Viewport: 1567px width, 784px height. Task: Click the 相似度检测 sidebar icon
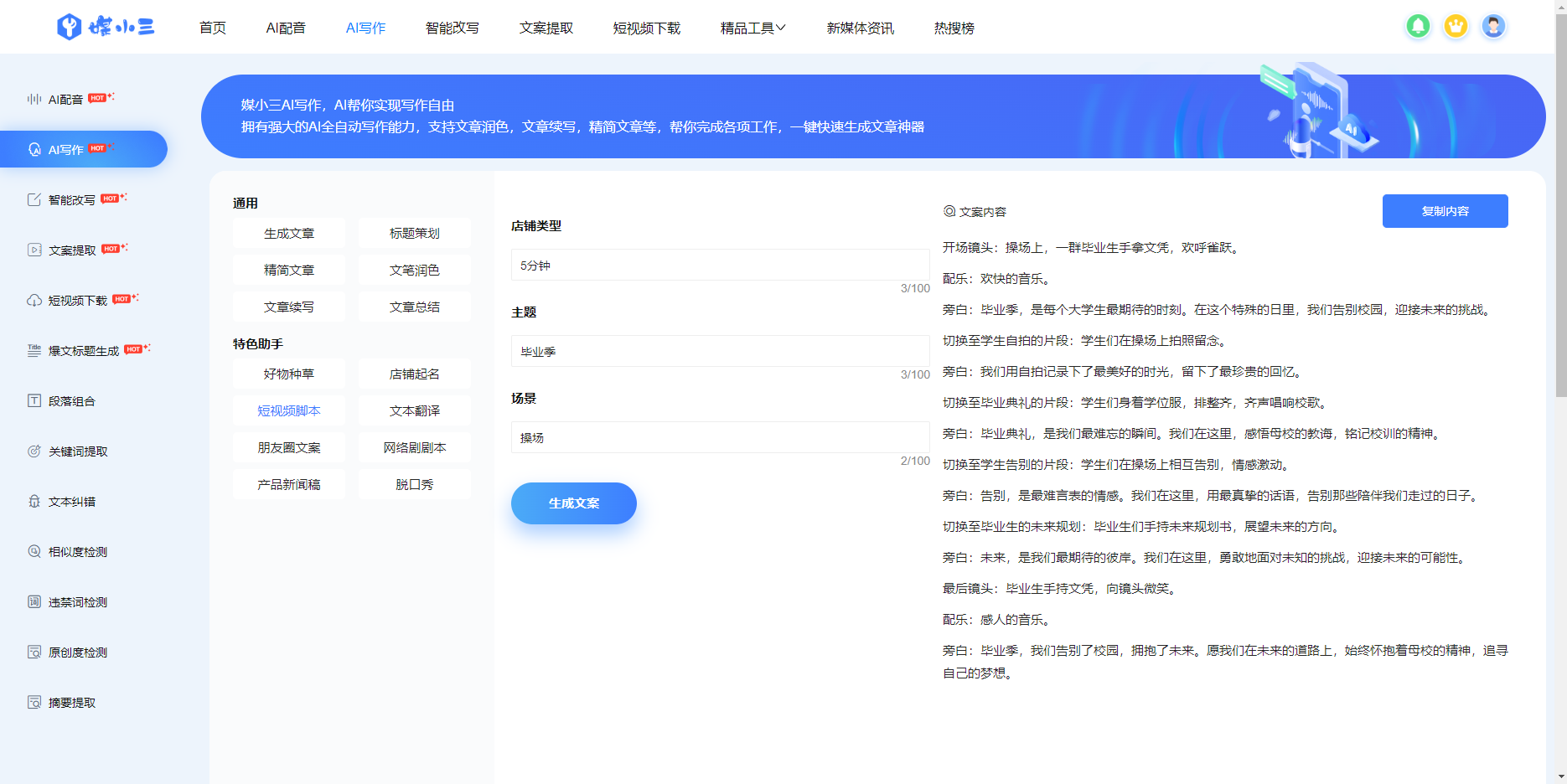(x=34, y=551)
